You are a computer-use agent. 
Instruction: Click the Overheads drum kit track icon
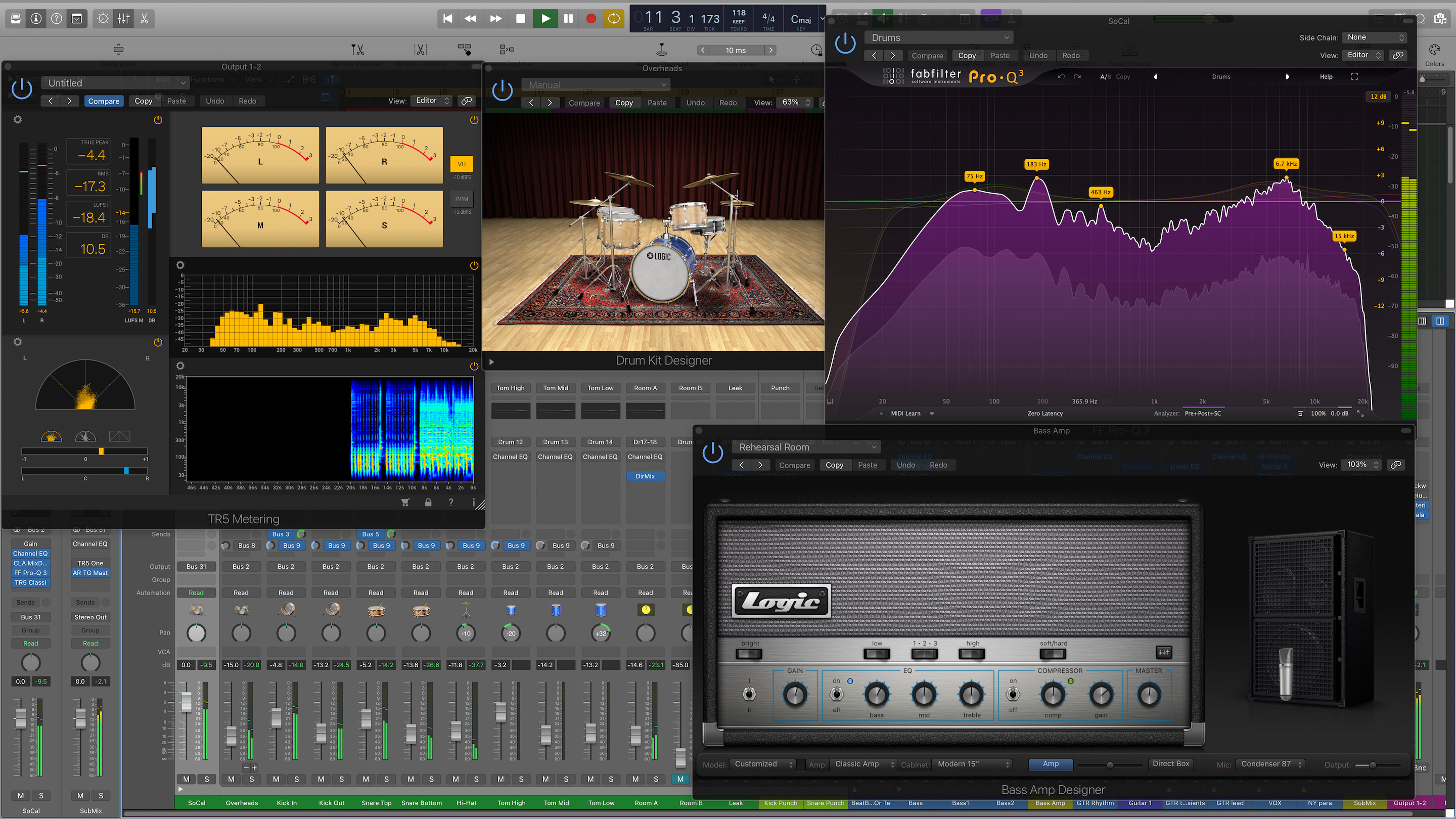(x=241, y=610)
